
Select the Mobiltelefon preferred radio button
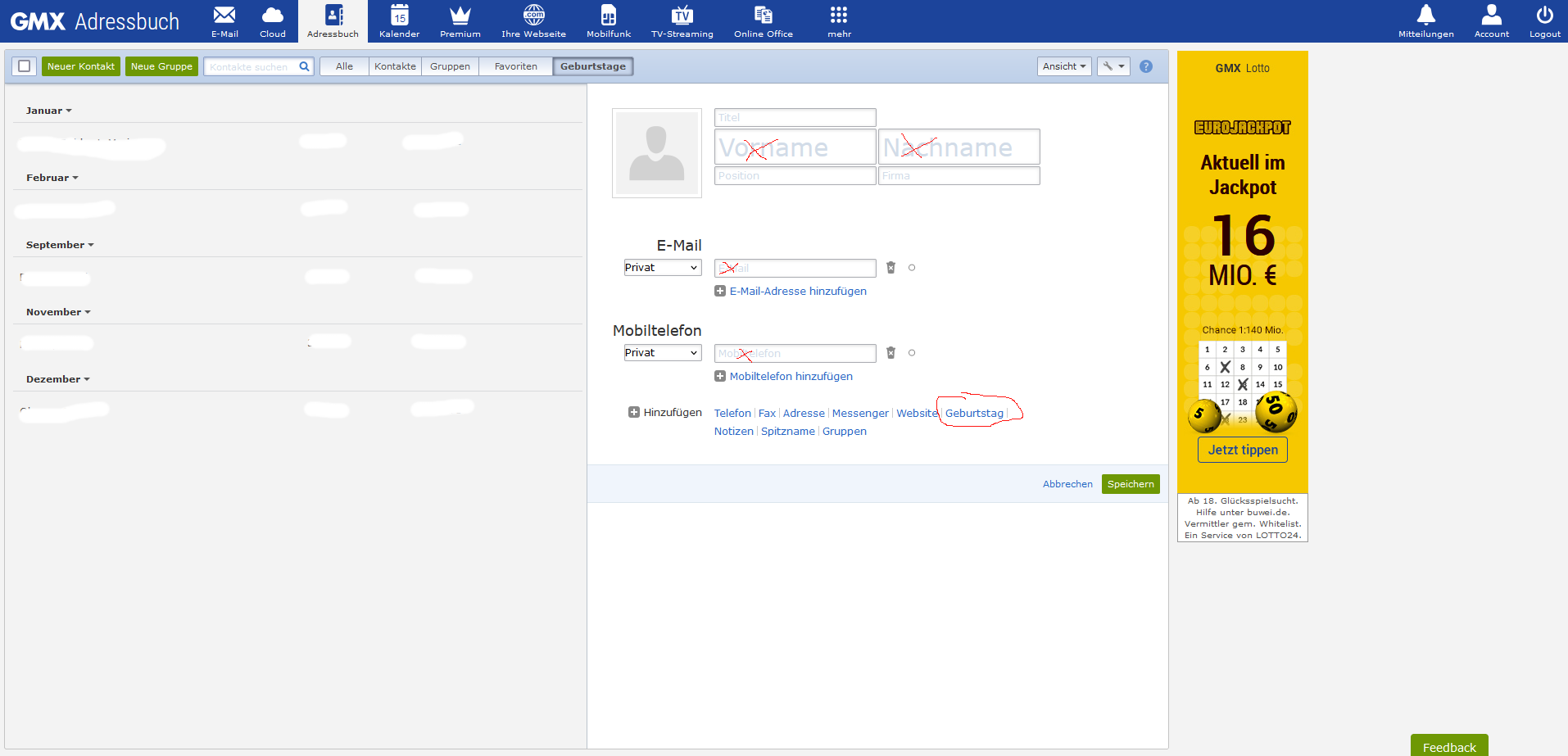click(912, 353)
